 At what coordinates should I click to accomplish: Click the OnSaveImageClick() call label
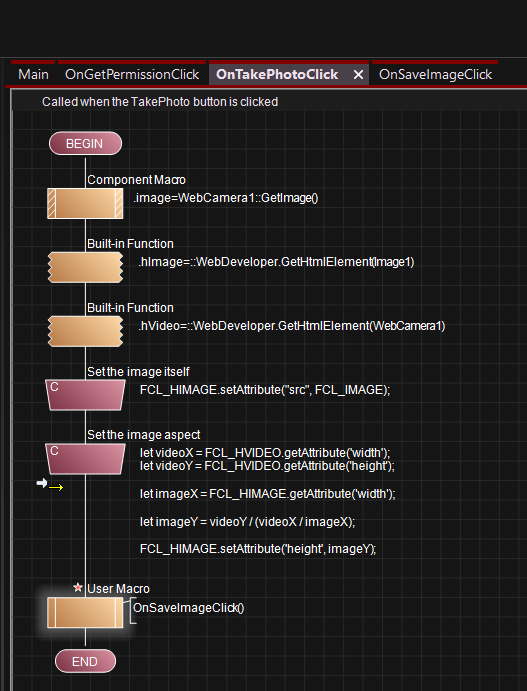click(189, 608)
